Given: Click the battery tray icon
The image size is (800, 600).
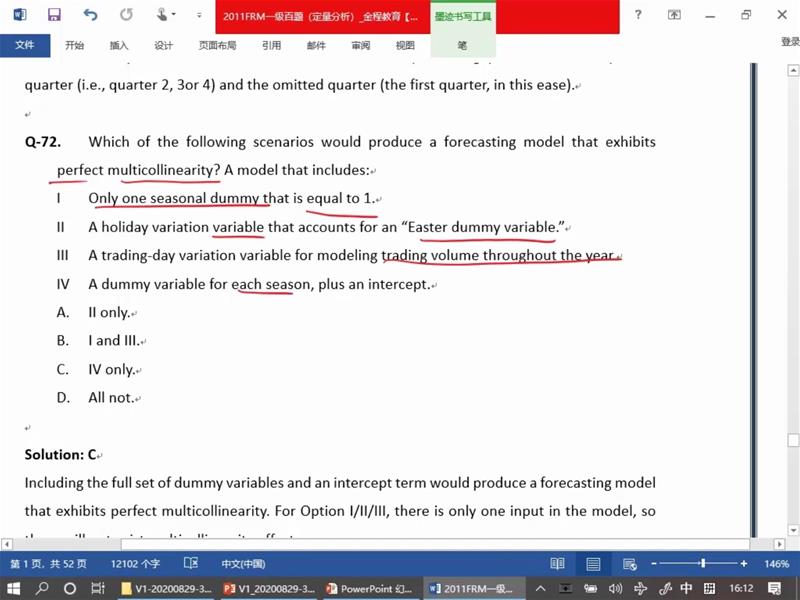Looking at the screenshot, I should pyautogui.click(x=591, y=589).
